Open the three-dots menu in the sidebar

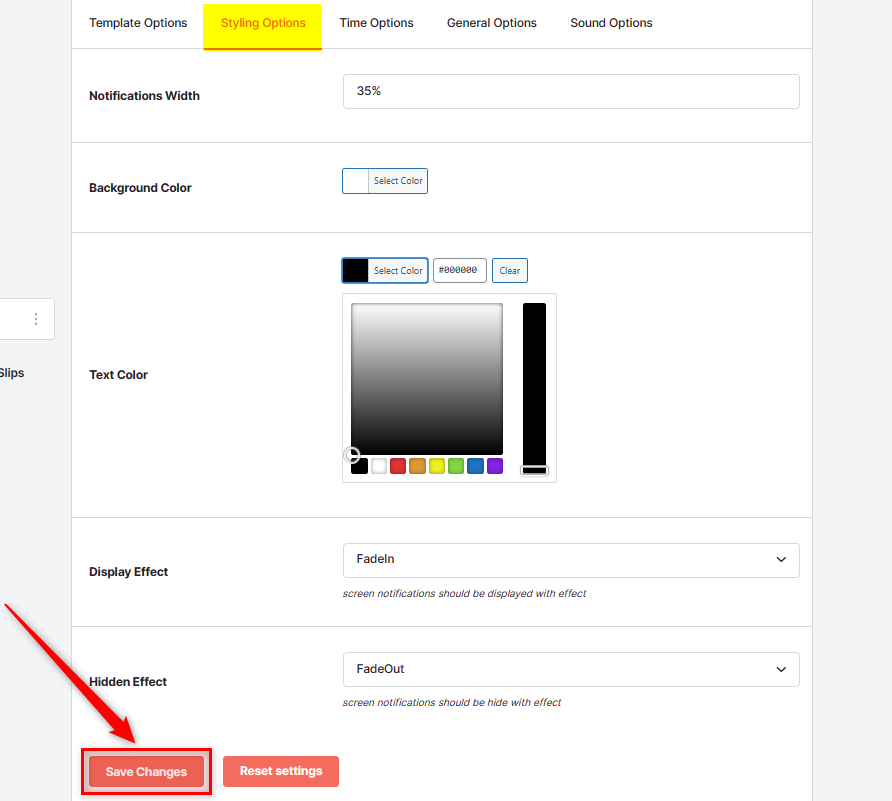point(36,318)
